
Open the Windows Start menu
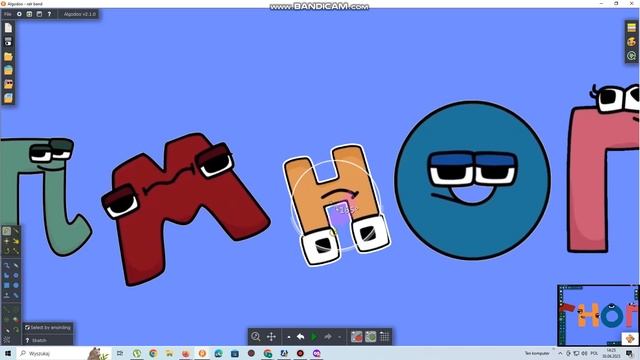tap(8, 353)
